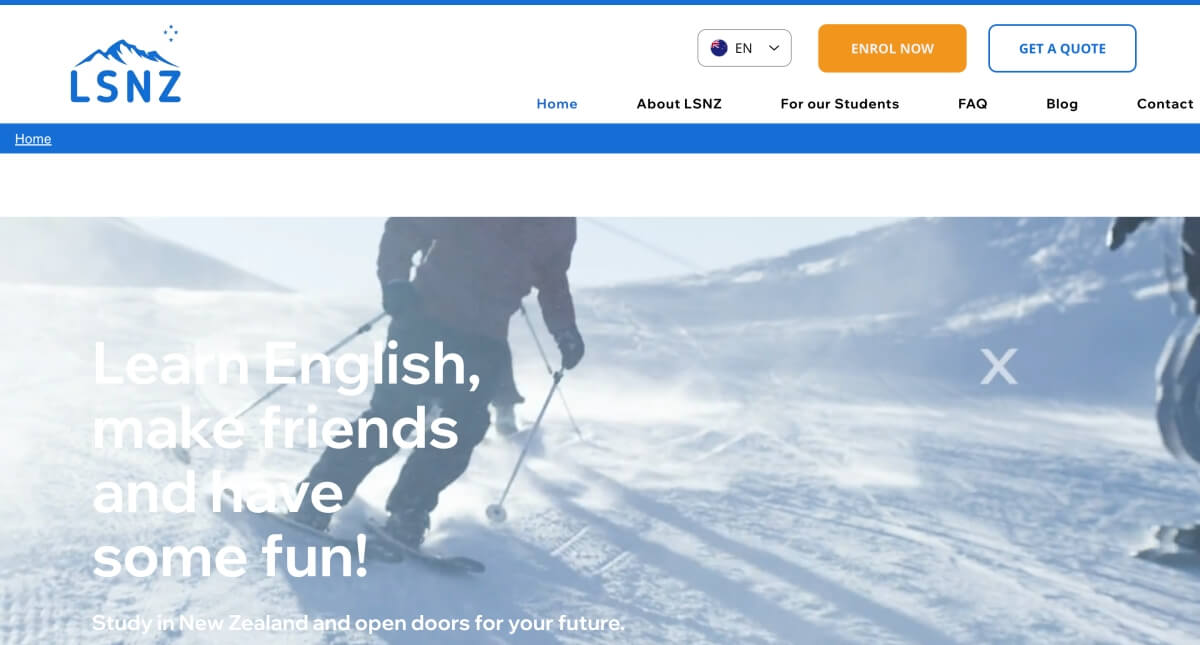1200x645 pixels.
Task: Click the 'Study in New Zealand' subtitle text
Action: point(358,623)
